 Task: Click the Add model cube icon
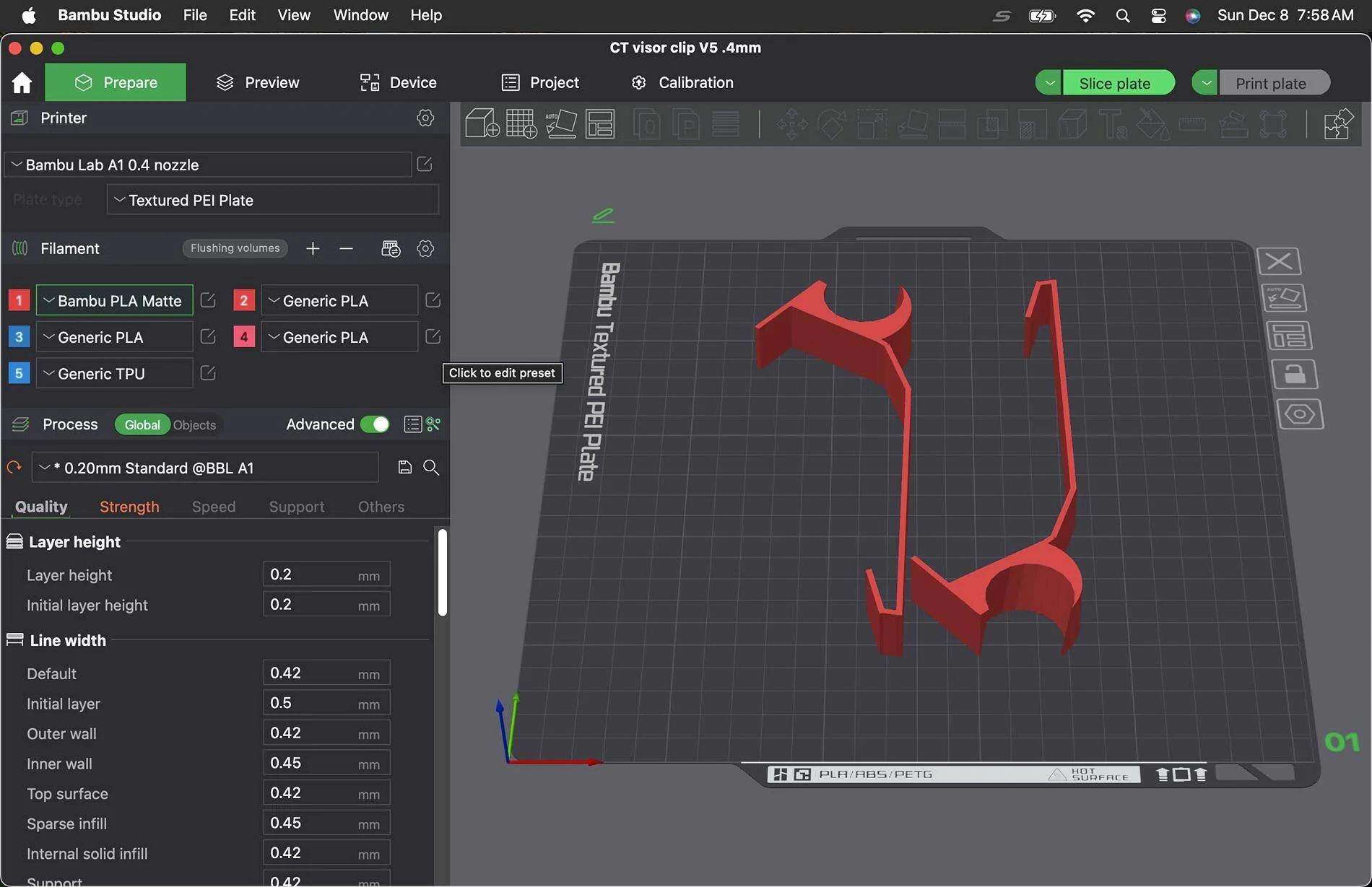[x=482, y=123]
